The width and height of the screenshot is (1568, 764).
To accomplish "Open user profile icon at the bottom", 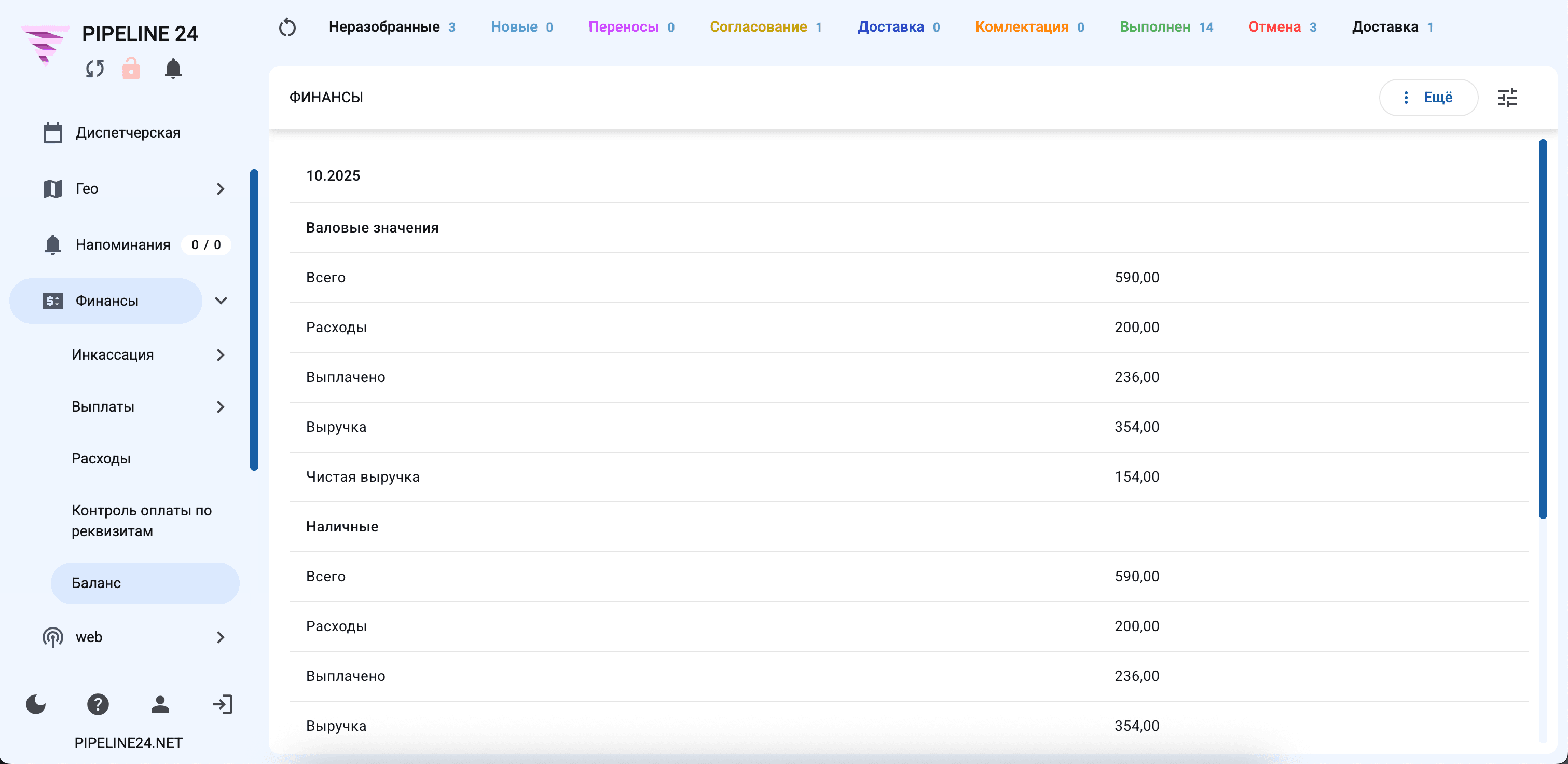I will click(160, 704).
